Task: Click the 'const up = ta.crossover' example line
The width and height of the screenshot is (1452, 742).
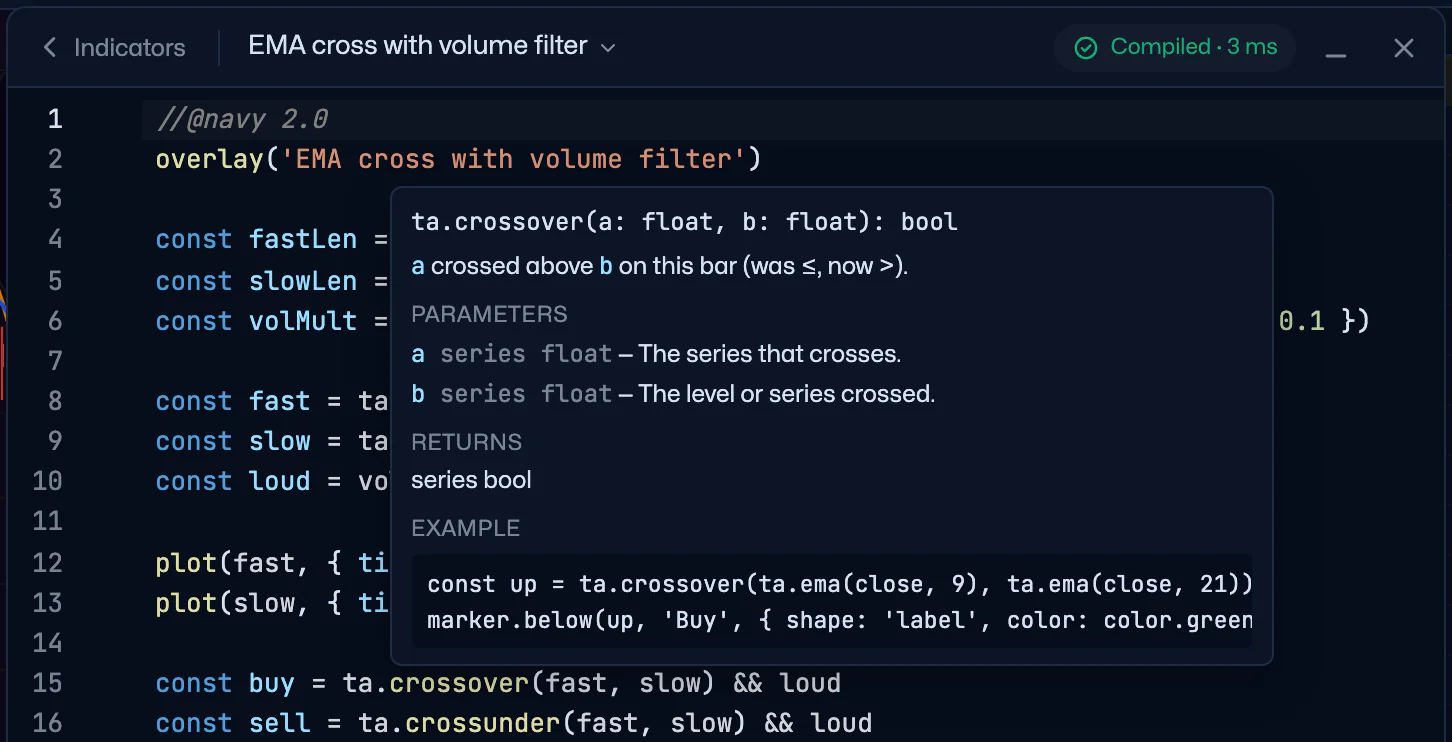Action: click(839, 584)
